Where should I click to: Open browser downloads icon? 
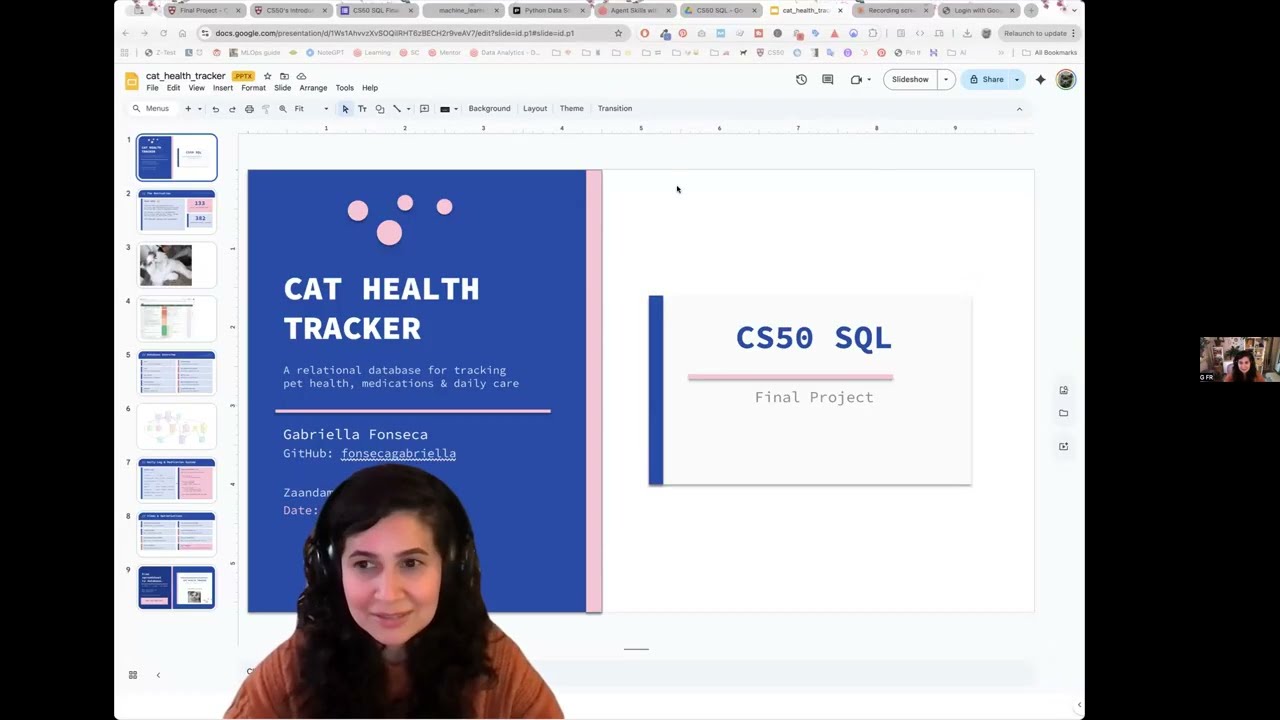[x=966, y=33]
